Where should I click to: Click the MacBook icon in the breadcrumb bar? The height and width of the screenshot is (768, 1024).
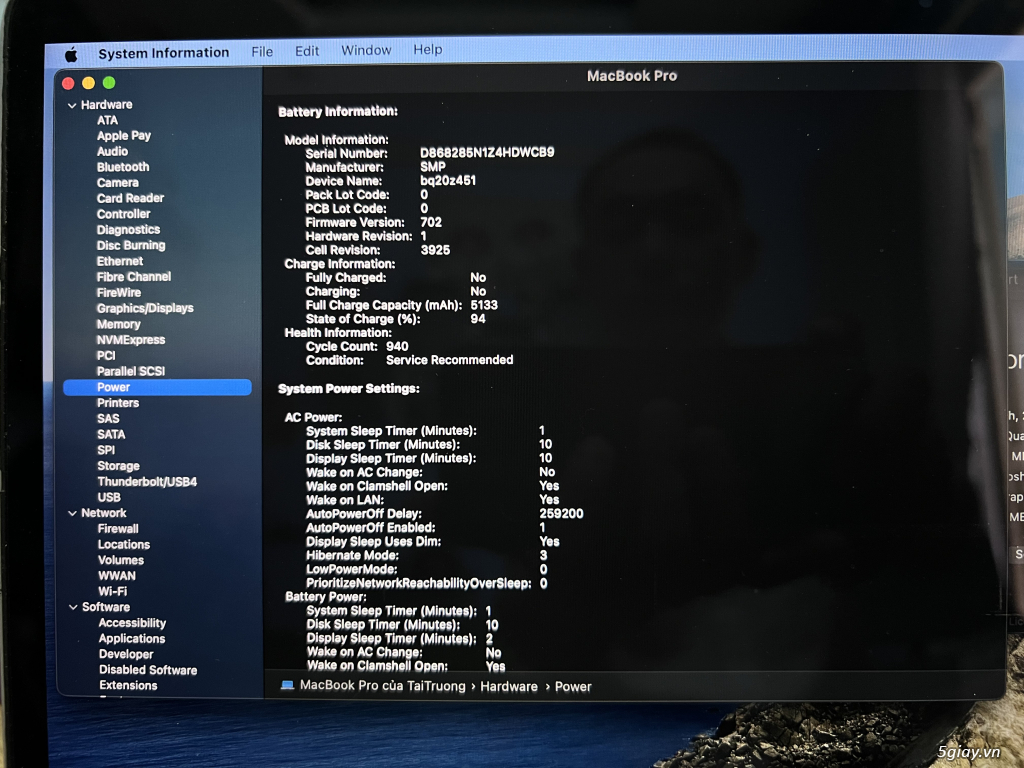[287, 687]
